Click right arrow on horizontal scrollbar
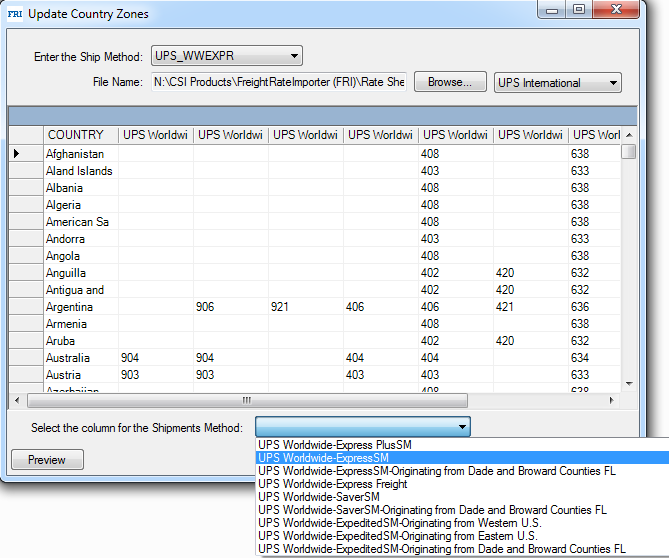This screenshot has height=558, width=669. point(613,399)
